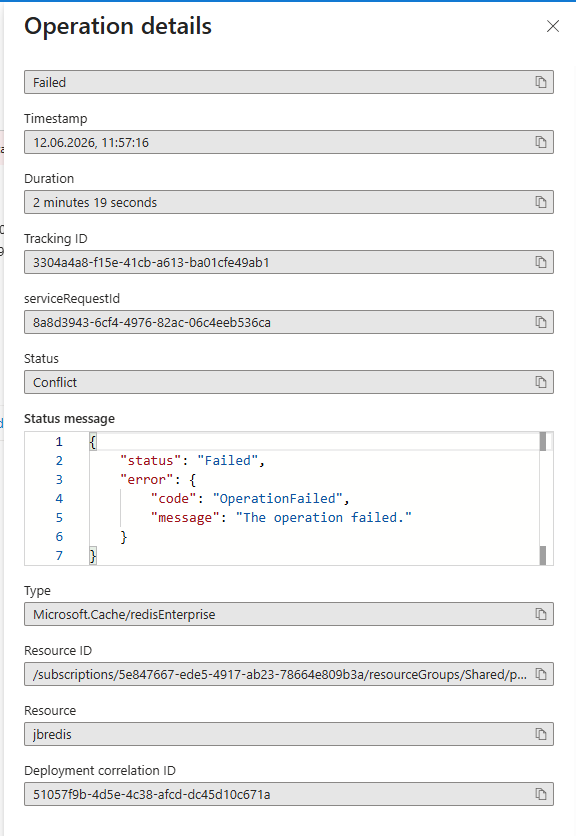576x836 pixels.
Task: Close the Operation details panel
Action: (553, 26)
